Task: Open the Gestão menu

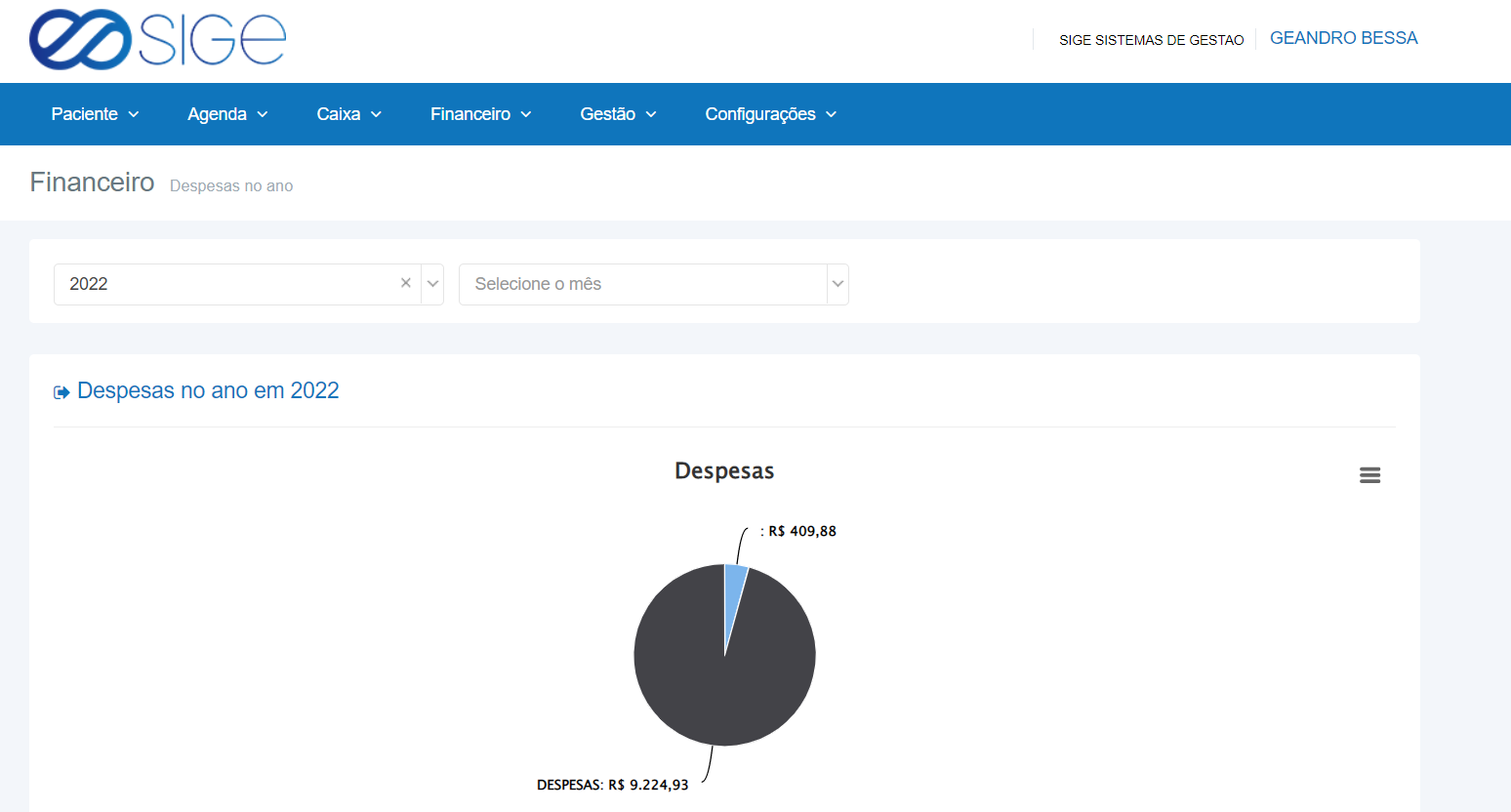Action: (x=618, y=114)
